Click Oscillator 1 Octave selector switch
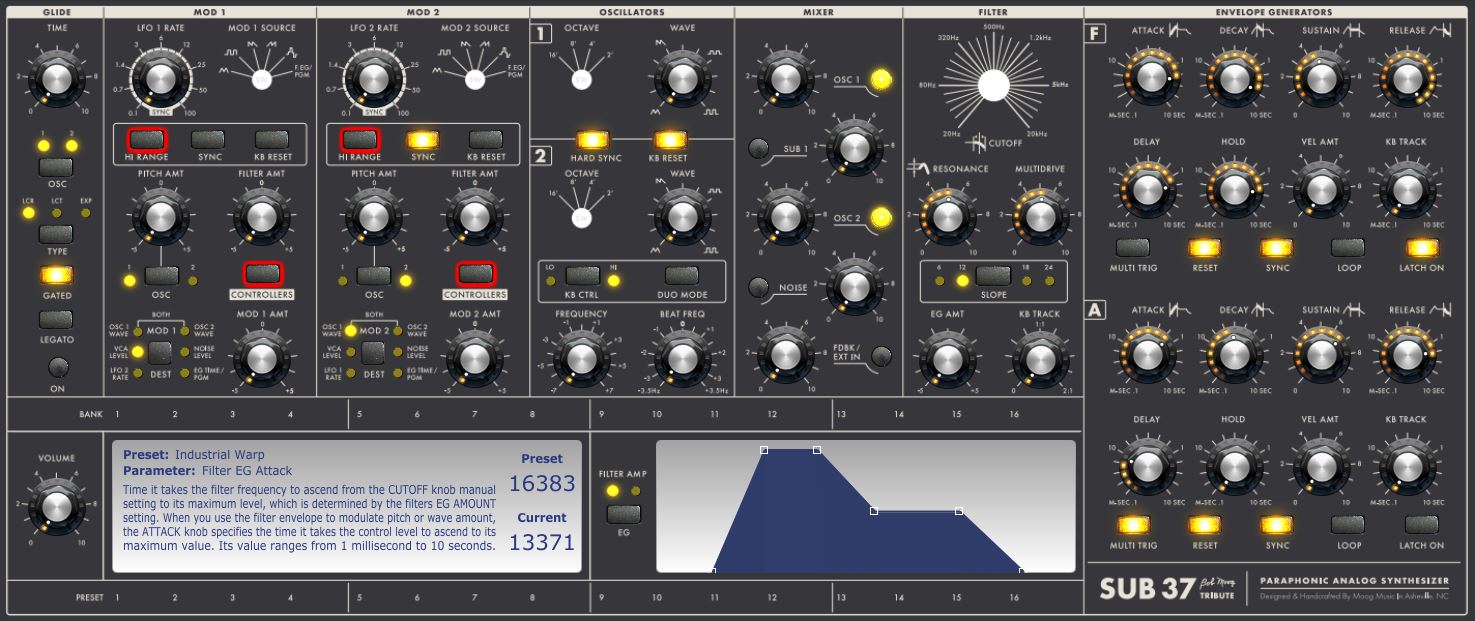Image resolution: width=1475 pixels, height=621 pixels. (x=581, y=79)
